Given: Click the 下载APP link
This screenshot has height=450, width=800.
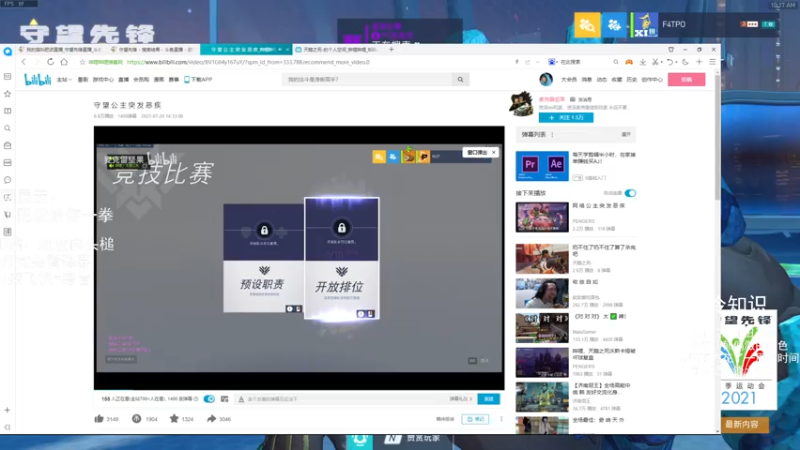Looking at the screenshot, I should tap(198, 80).
